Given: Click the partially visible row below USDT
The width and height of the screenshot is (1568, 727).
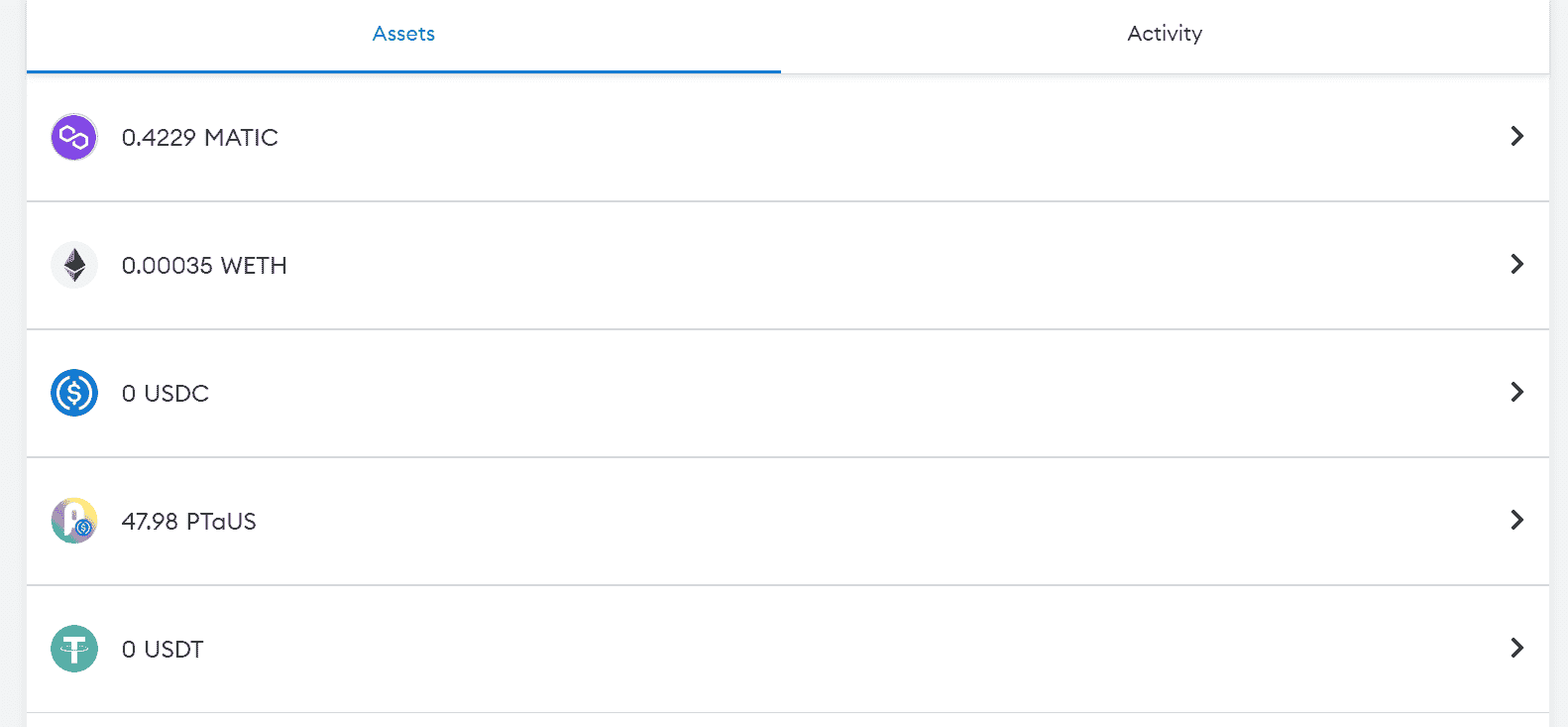Looking at the screenshot, I should tap(788, 720).
